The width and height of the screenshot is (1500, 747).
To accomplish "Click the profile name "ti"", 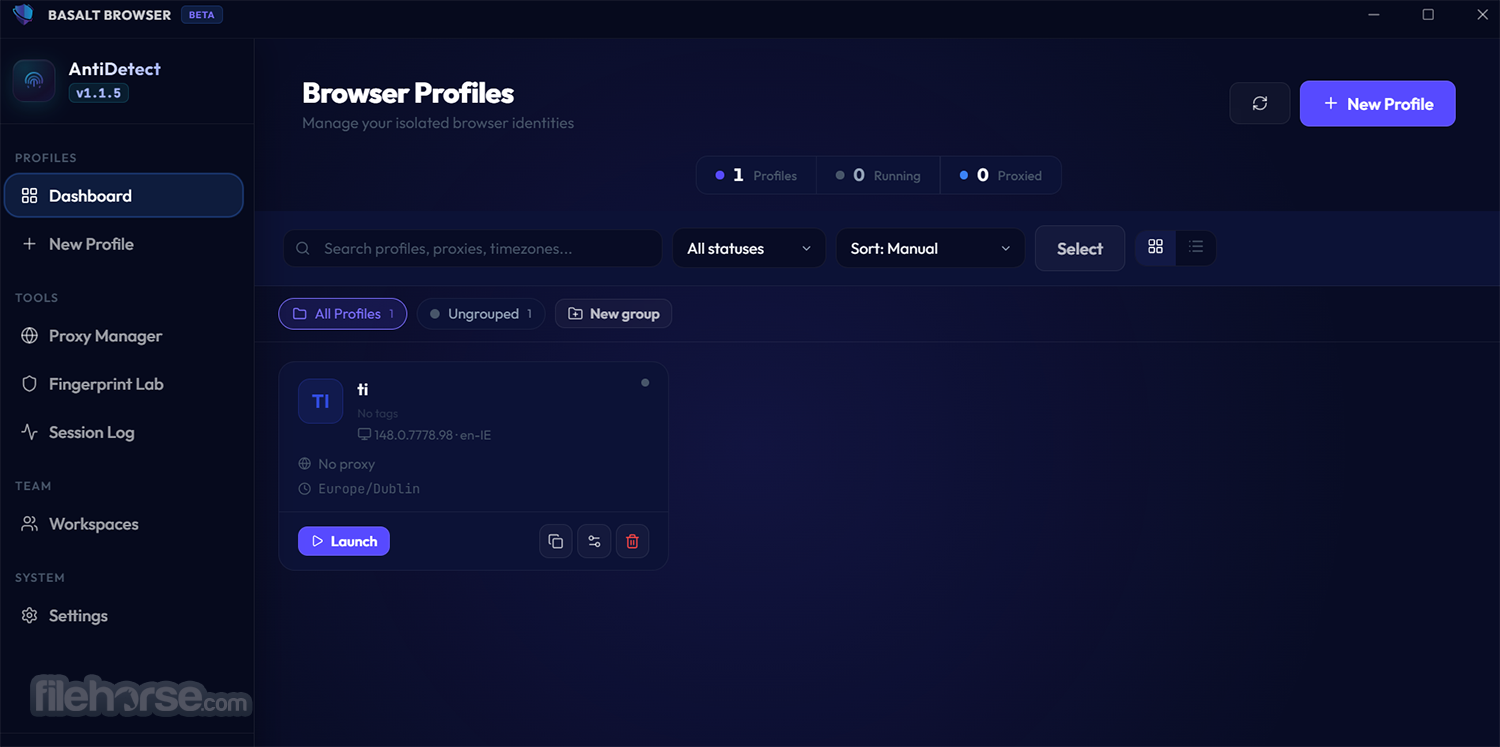I will click(363, 389).
